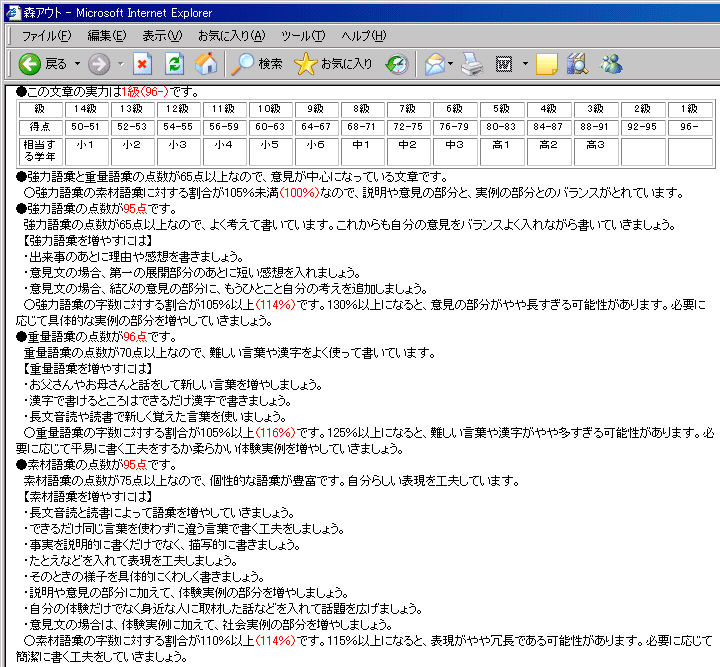Print the page with printer icon

472,64
